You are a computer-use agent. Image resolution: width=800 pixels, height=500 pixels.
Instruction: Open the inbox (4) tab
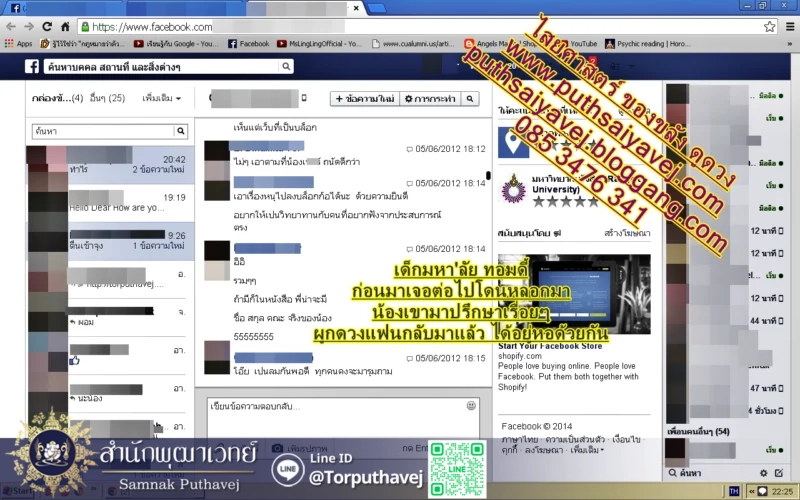click(57, 98)
